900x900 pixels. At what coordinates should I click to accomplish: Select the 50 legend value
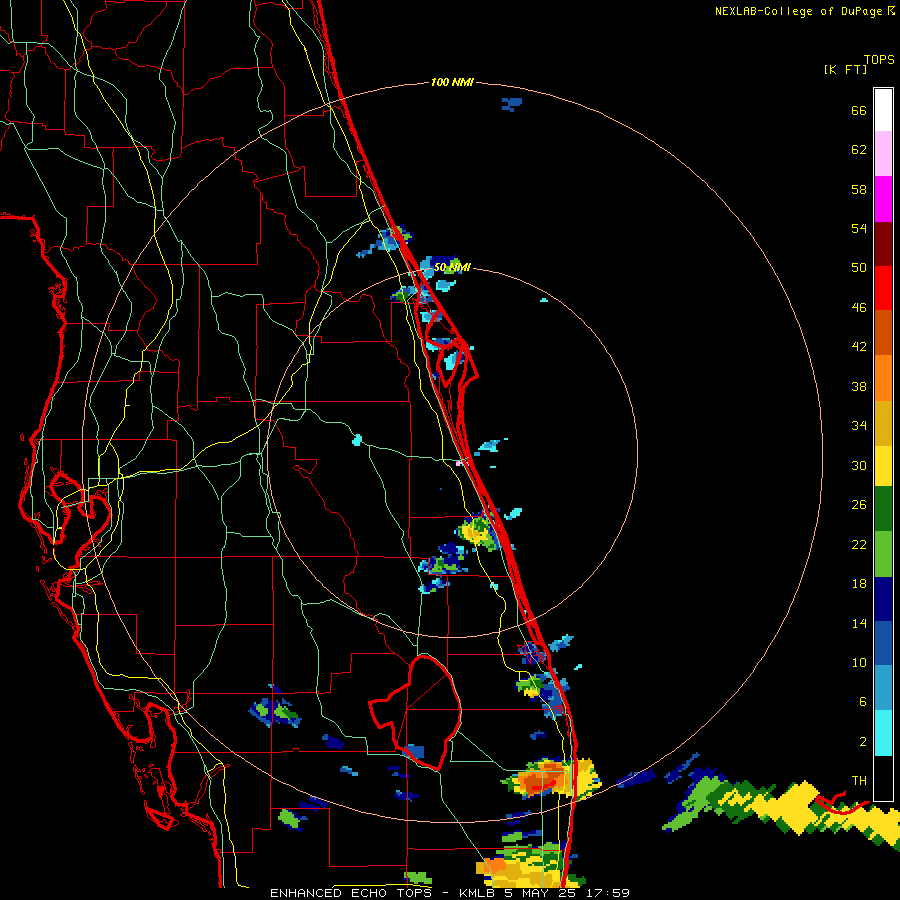(x=859, y=267)
